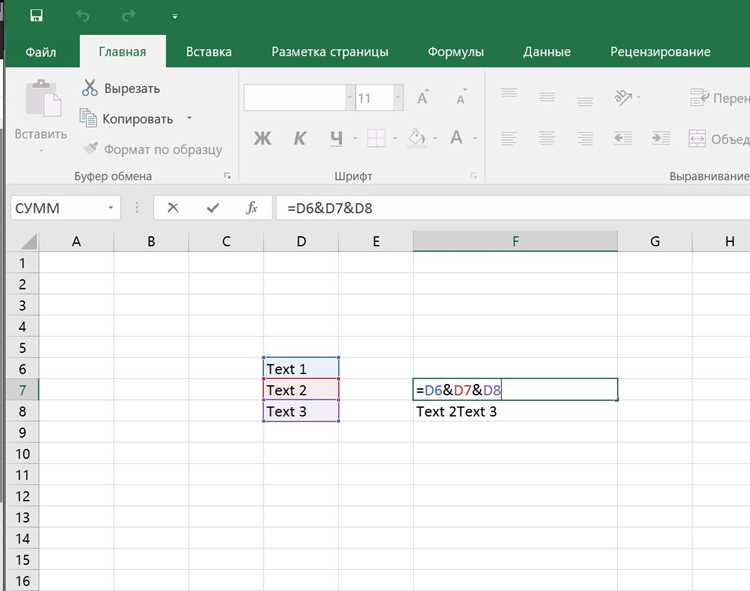Screen dimensions: 750x591
Task: Open the Рецензирование tab
Action: [660, 52]
